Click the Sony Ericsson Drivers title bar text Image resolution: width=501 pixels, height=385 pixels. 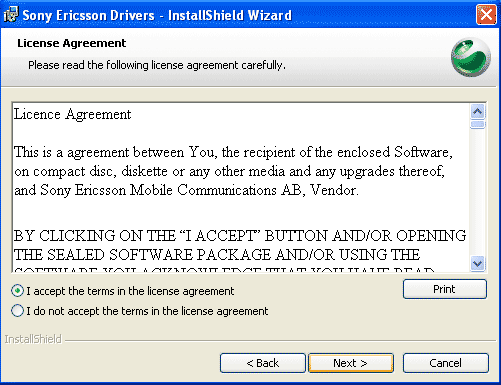[x=157, y=15]
